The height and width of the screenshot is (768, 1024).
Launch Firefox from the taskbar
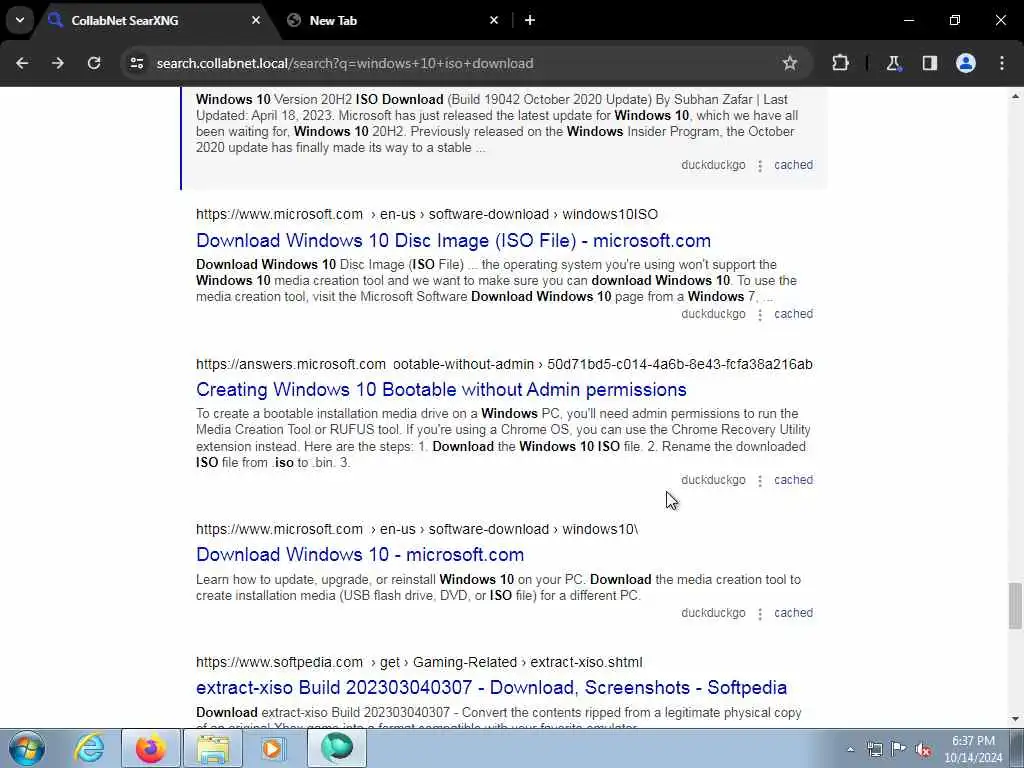(x=151, y=748)
